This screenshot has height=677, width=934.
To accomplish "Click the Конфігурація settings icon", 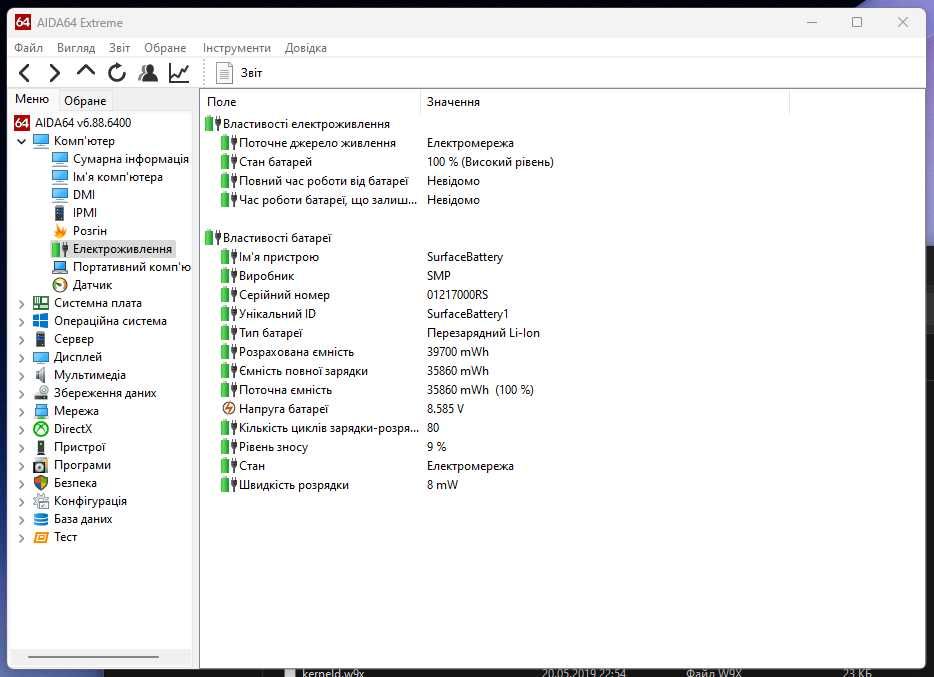I will point(41,501).
